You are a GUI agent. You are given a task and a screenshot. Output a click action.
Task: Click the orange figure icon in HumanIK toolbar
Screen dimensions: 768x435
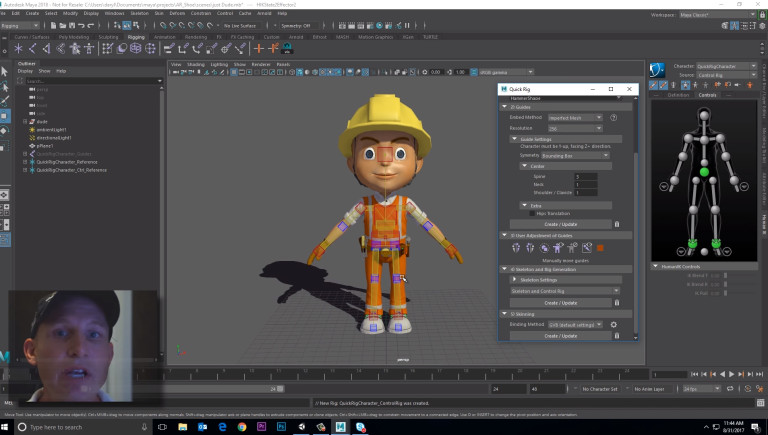point(750,85)
